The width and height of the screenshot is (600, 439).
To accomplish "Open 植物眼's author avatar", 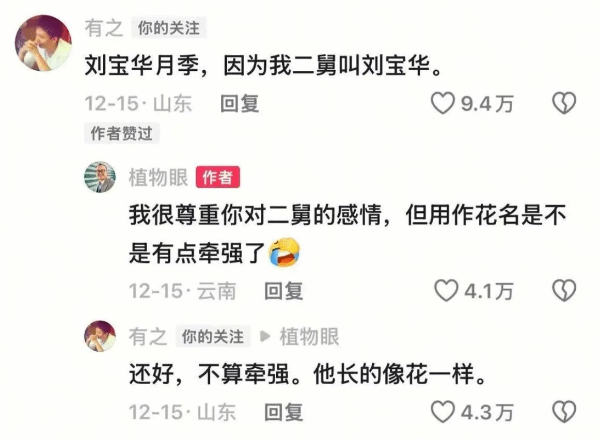I will (100, 177).
